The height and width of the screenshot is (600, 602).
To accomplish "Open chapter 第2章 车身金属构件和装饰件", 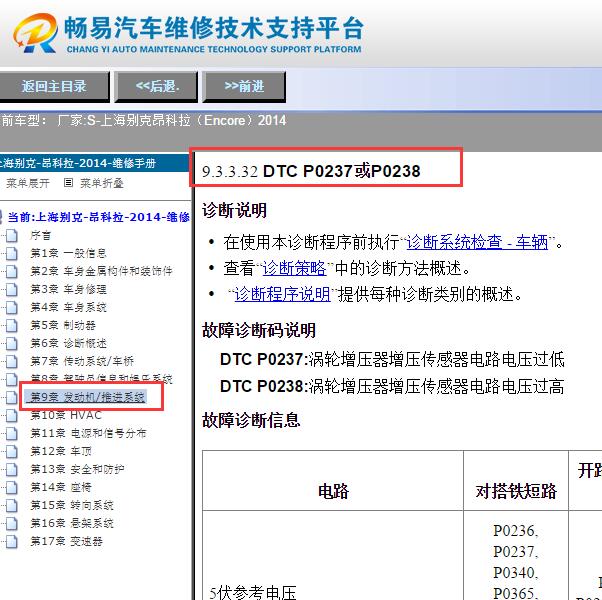I will pos(101,271).
